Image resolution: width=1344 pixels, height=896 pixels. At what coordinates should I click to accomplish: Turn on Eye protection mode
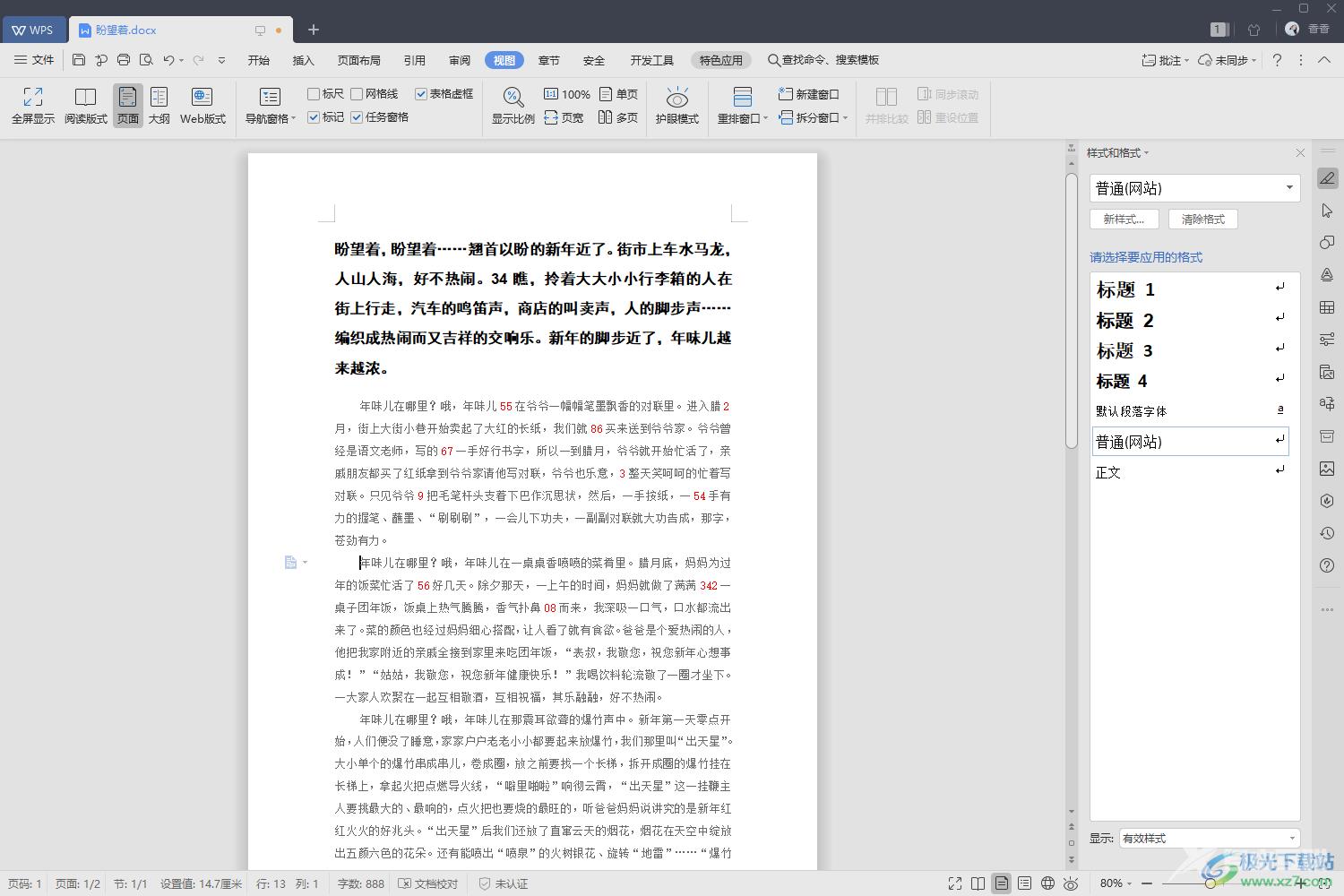tap(676, 106)
